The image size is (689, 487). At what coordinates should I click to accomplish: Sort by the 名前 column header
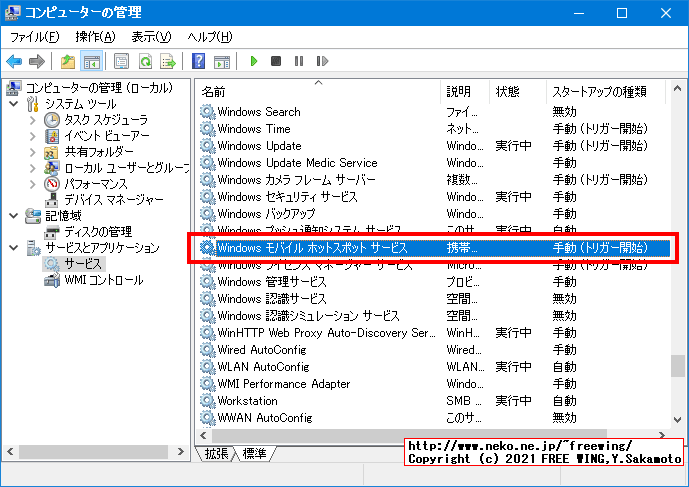click(318, 92)
